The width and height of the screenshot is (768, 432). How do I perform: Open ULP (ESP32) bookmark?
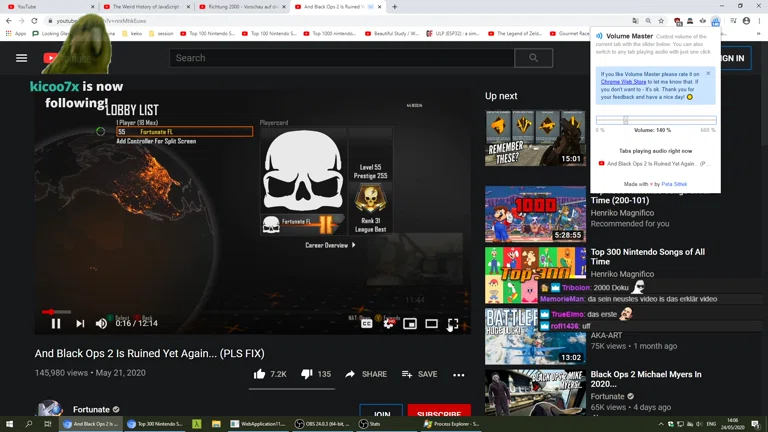pos(453,33)
